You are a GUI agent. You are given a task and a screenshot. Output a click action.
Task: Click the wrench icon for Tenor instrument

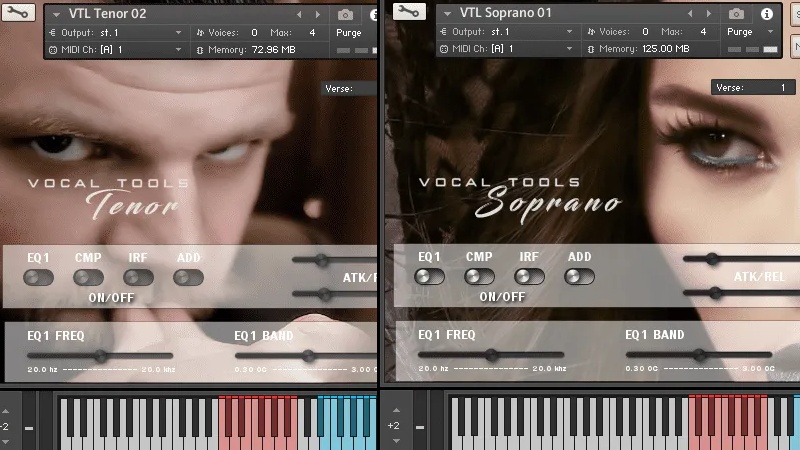click(19, 13)
